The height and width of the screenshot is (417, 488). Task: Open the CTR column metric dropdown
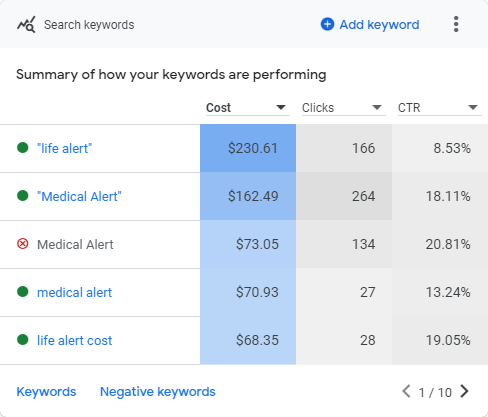point(440,108)
